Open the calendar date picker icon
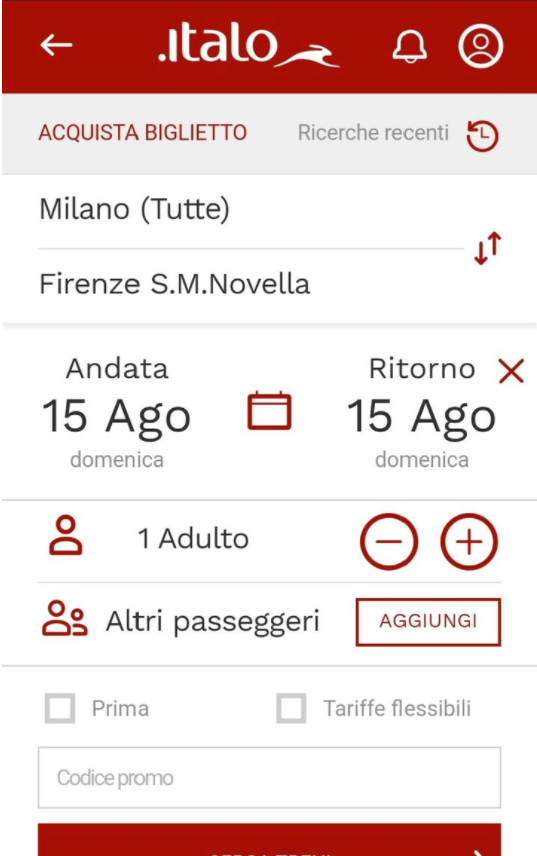537x856 pixels. 269,411
